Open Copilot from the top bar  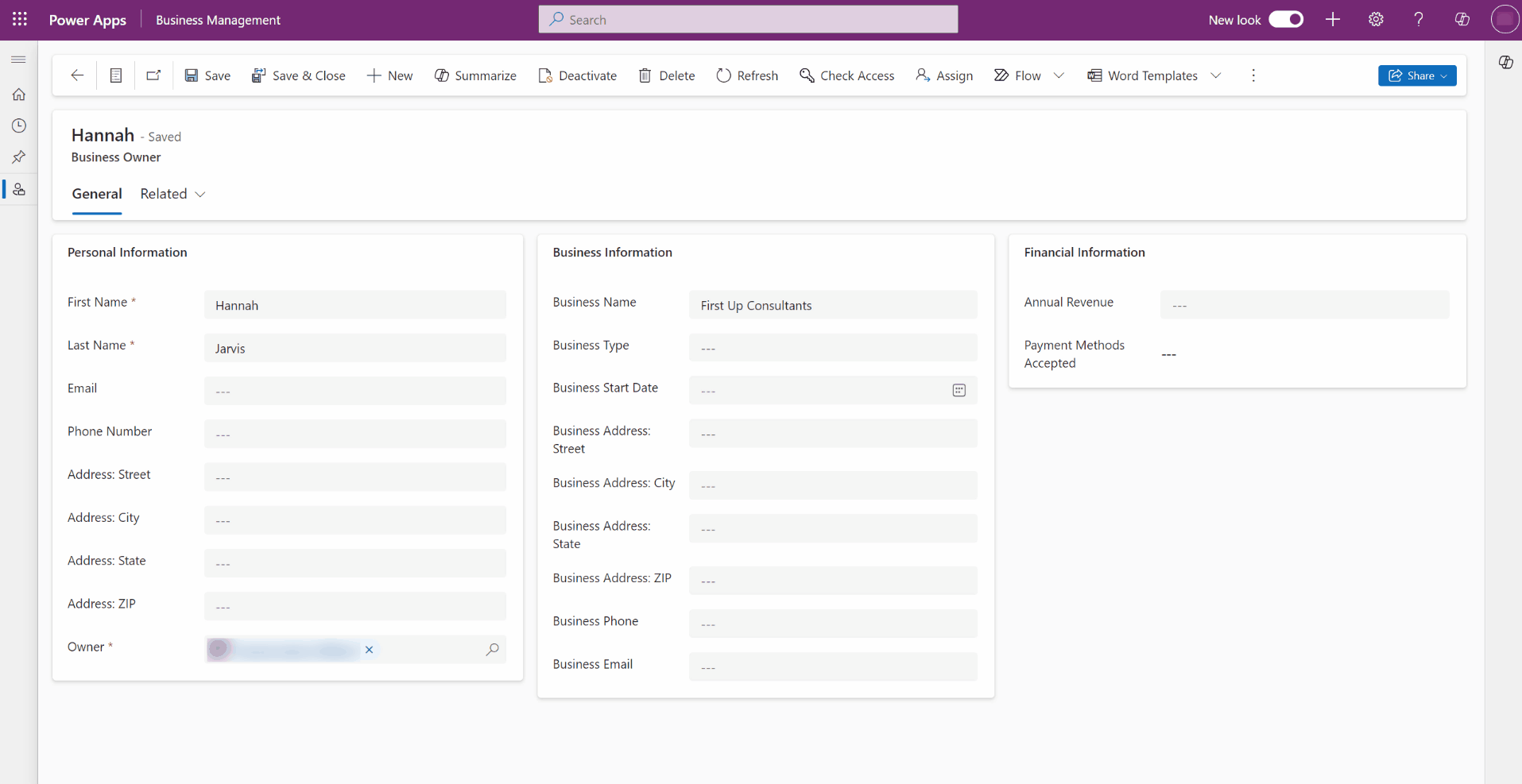click(1462, 19)
